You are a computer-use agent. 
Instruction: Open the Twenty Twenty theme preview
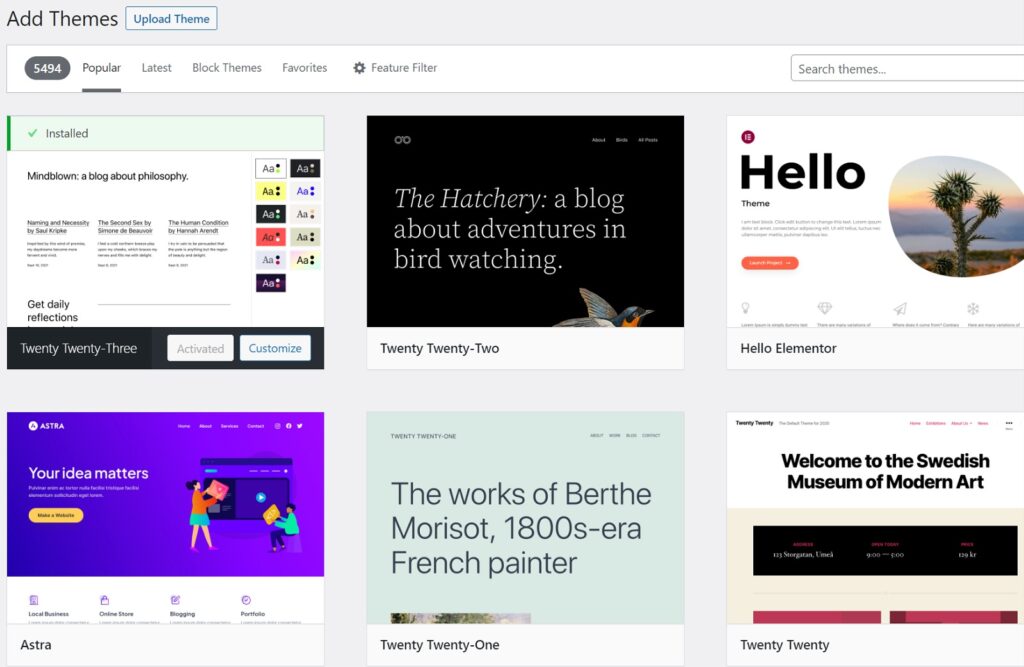coord(875,517)
